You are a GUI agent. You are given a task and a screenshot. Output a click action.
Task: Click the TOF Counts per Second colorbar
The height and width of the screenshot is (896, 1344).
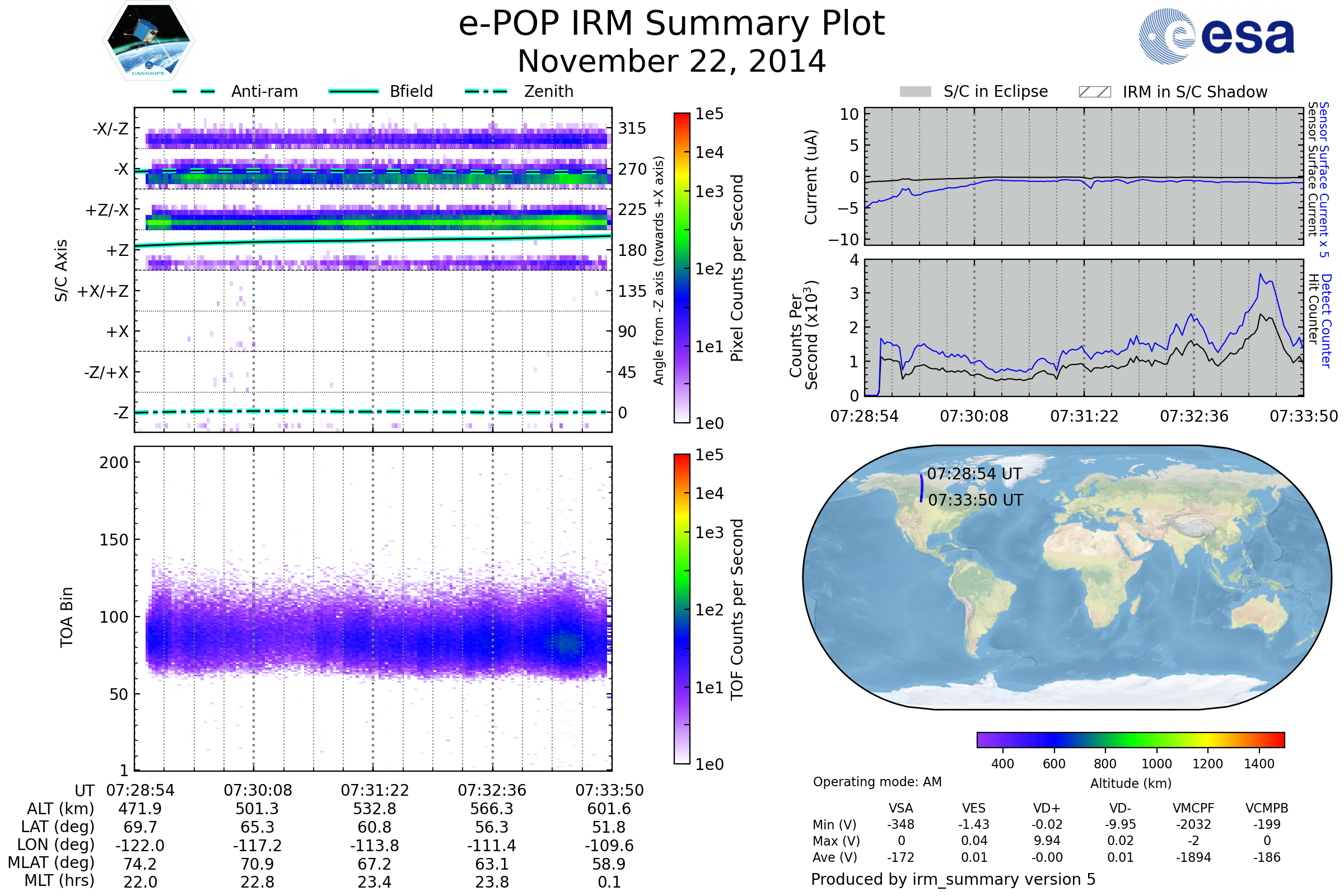[682, 609]
